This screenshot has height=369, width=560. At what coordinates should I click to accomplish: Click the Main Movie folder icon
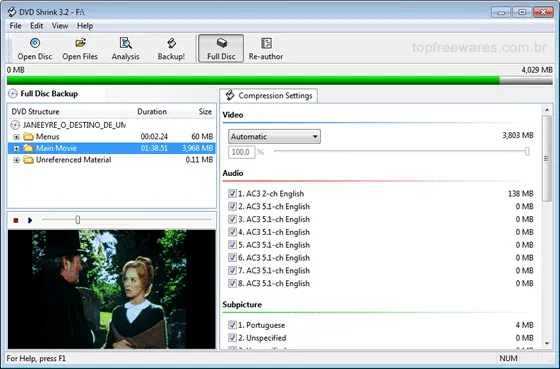[29, 148]
